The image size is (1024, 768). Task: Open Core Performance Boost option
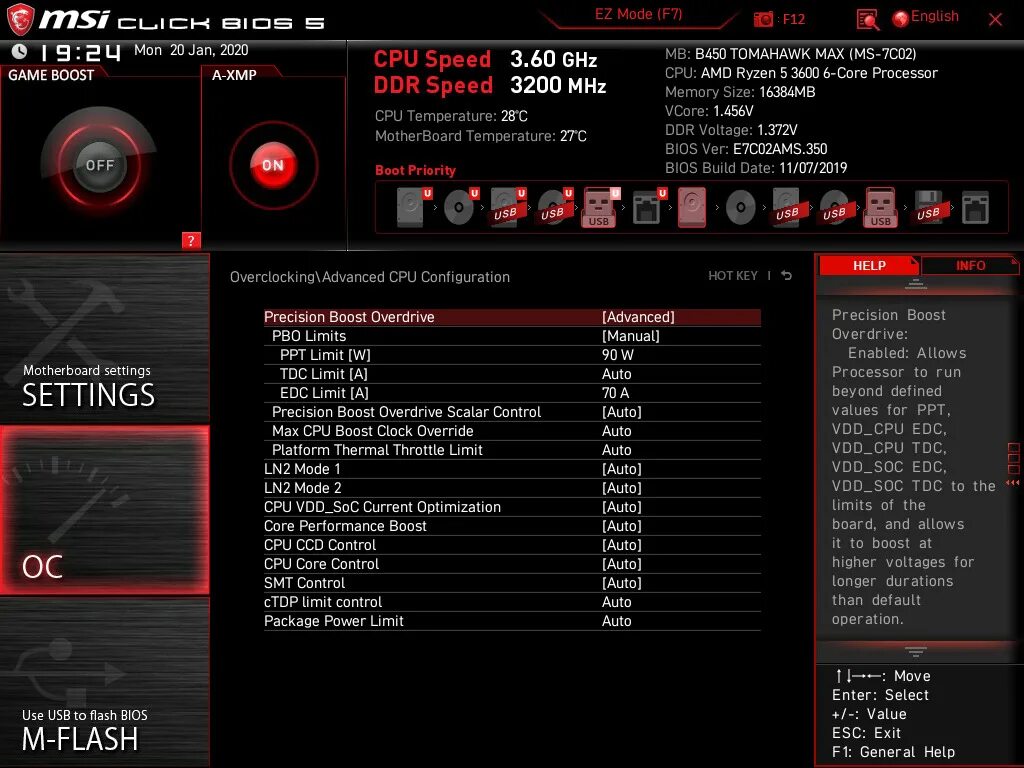[512, 526]
